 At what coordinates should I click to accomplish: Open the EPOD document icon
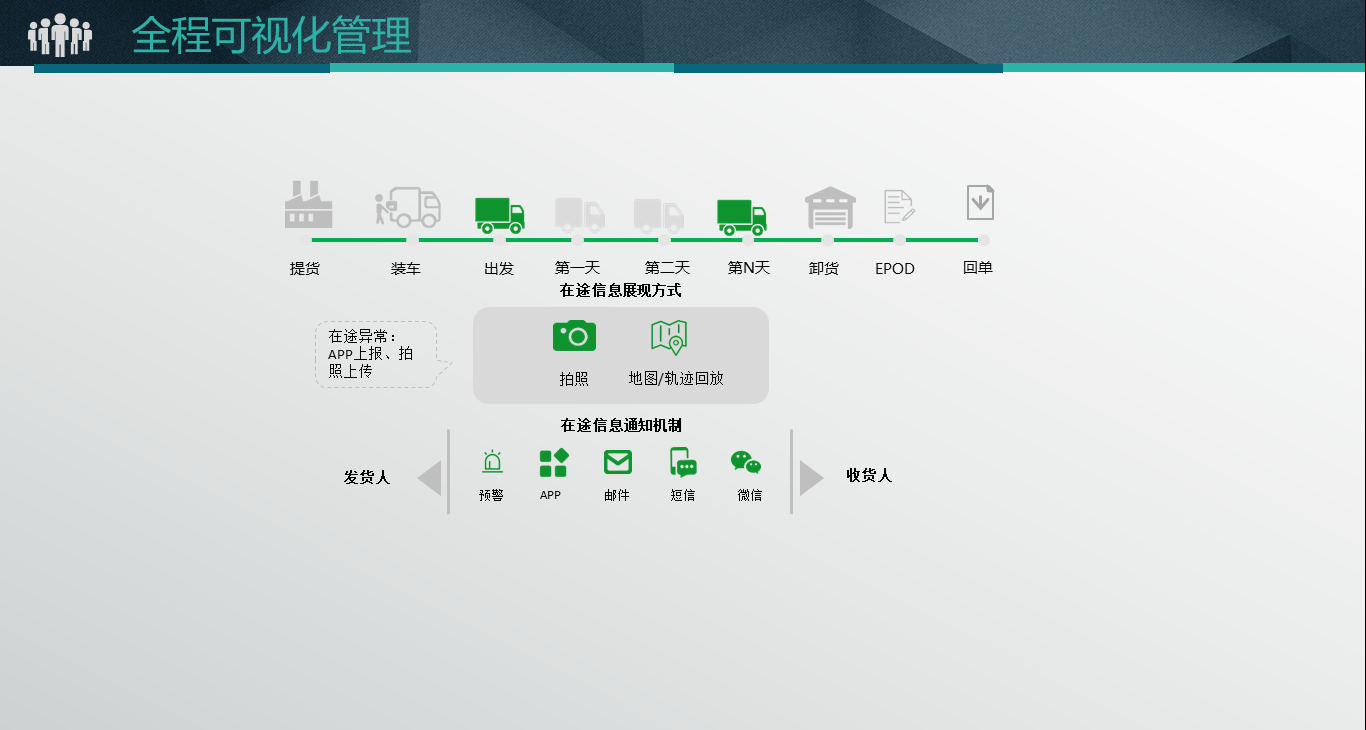tap(897, 204)
